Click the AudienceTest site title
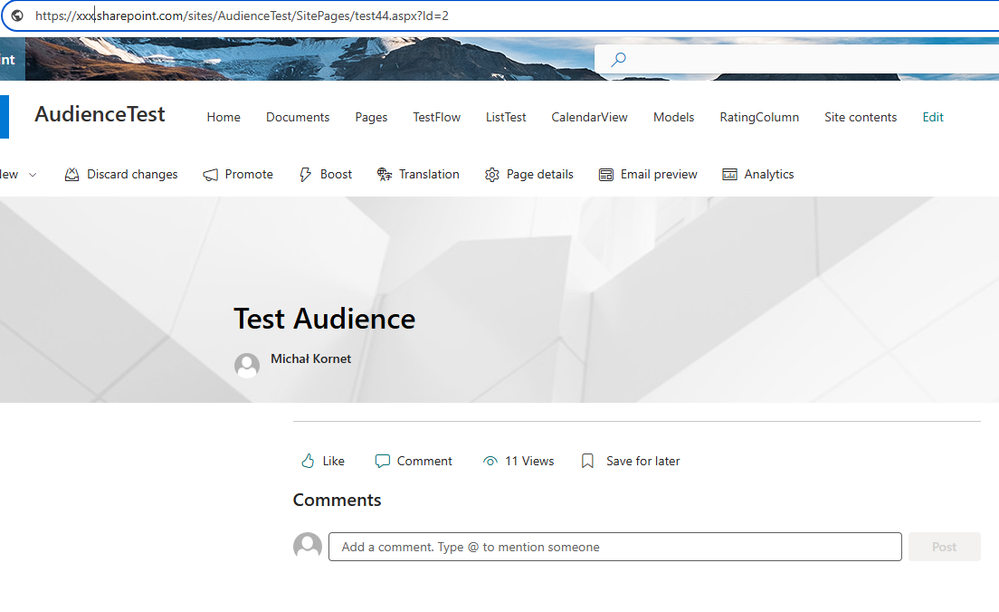 100,115
